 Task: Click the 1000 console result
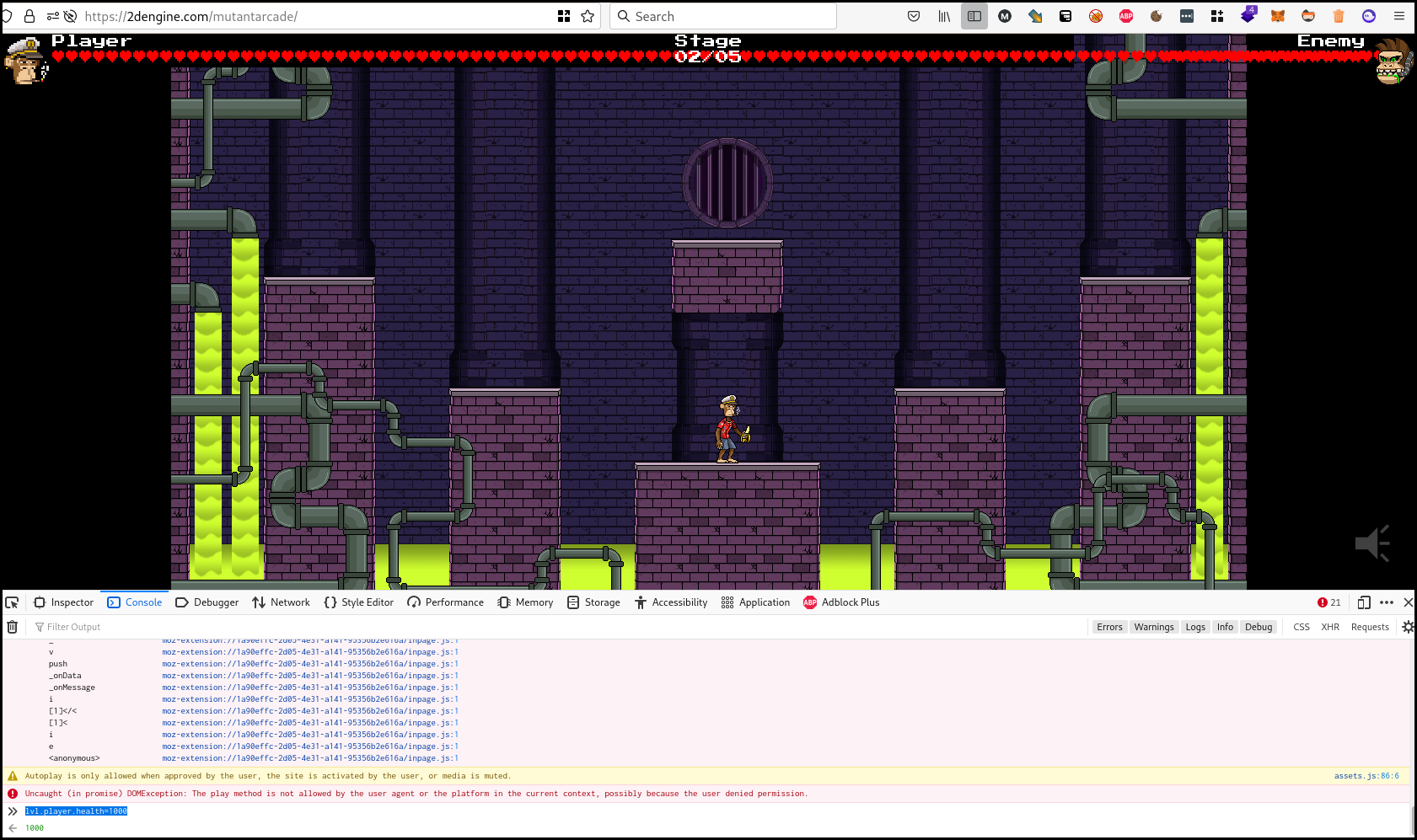pyautogui.click(x=35, y=828)
